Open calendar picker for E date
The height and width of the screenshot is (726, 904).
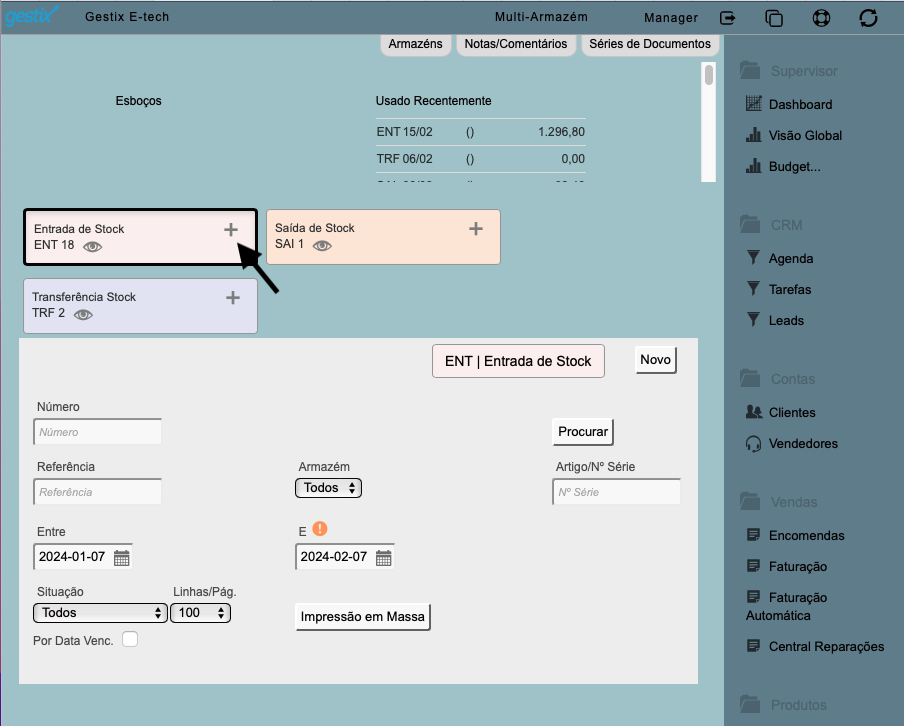tap(383, 558)
